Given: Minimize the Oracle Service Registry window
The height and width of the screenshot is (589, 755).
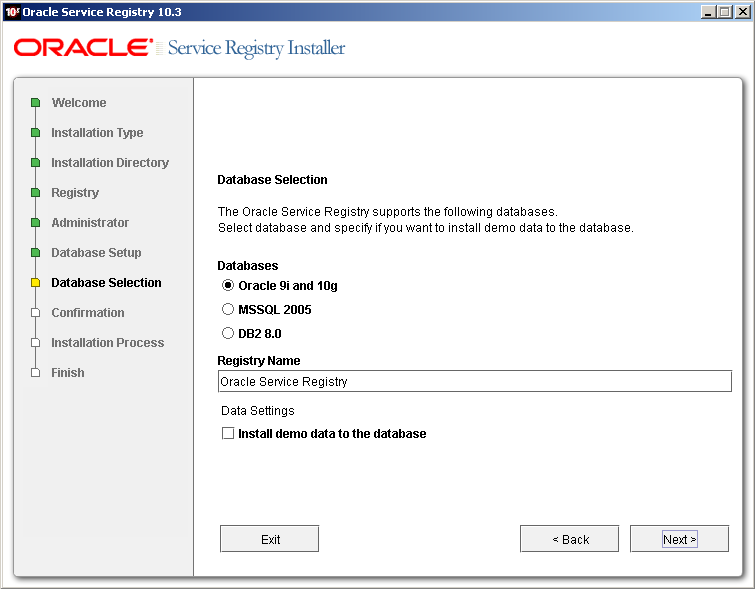Looking at the screenshot, I should [707, 12].
